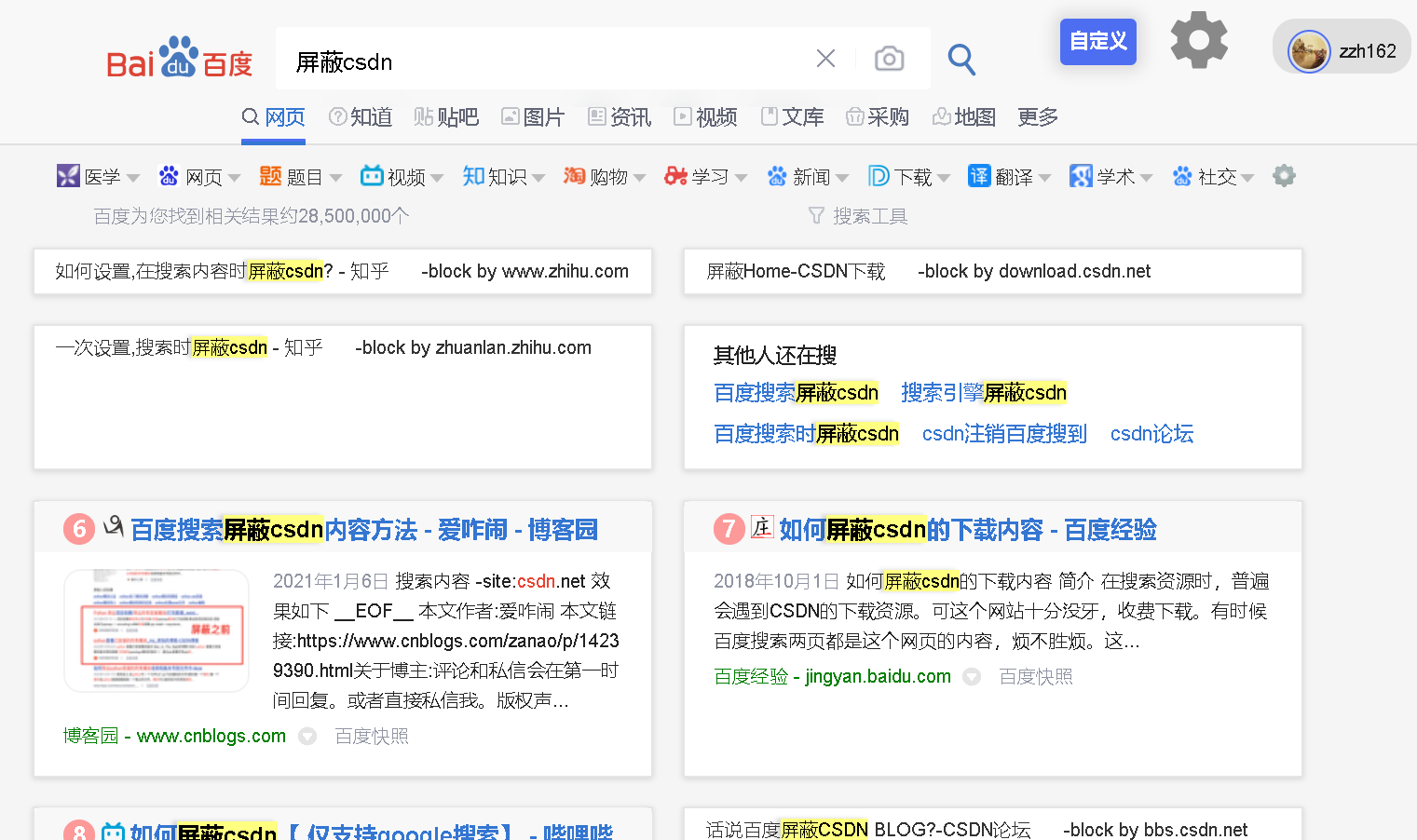The height and width of the screenshot is (840, 1417).
Task: Switch to the 采购 tab
Action: (x=878, y=117)
